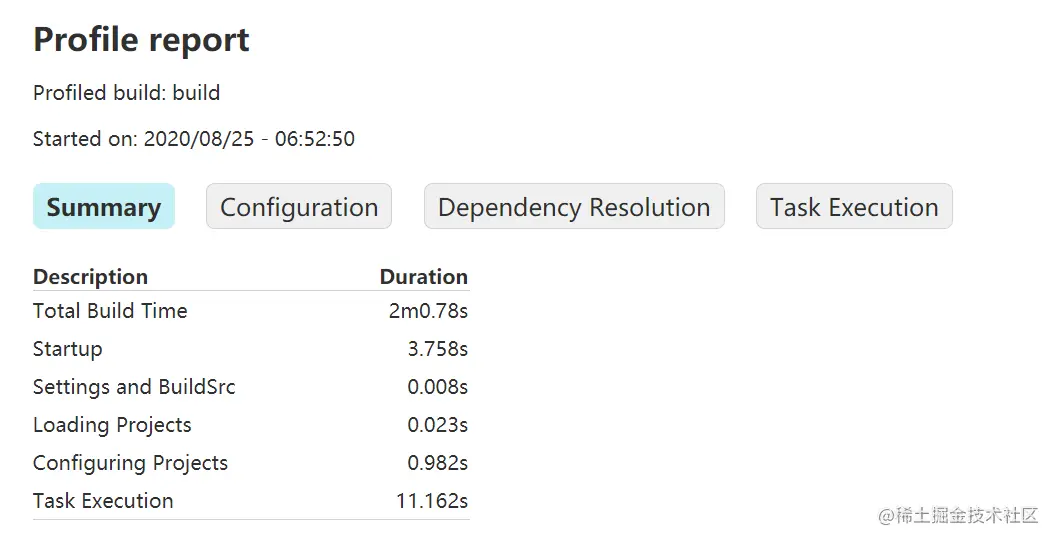Screen dimensions: 1056x543
Task: Click the Description column header
Action: coord(90,277)
